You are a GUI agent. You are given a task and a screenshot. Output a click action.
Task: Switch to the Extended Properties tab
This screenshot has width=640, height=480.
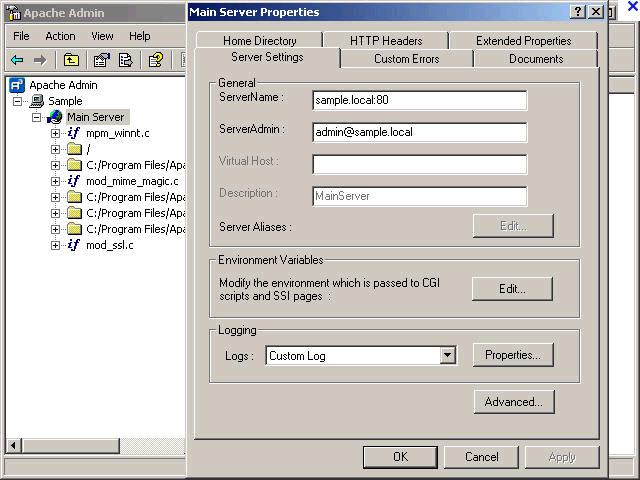click(x=523, y=40)
